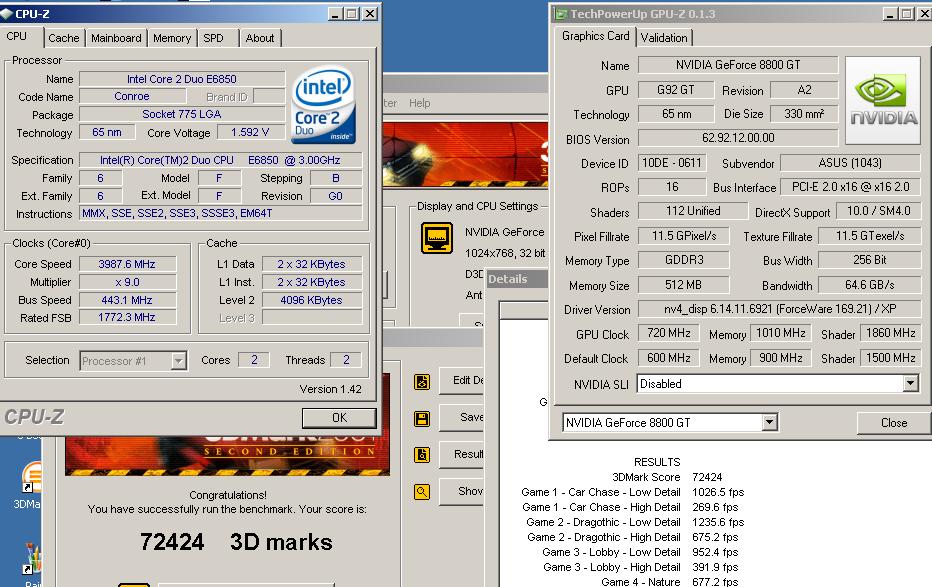Click the 72424 3D marks score text
This screenshot has height=587, width=932.
coord(236,542)
